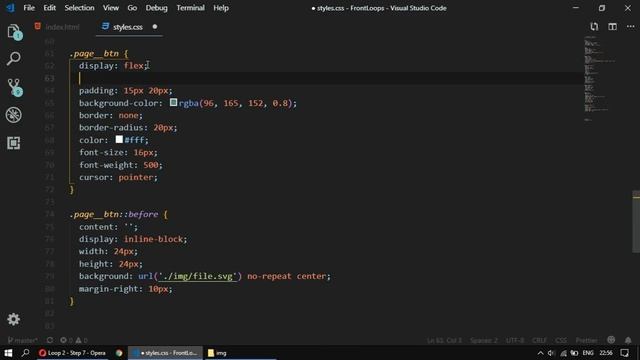This screenshot has width=640, height=360.
Task: Open color picker for #fff swatch
Action: 119,140
